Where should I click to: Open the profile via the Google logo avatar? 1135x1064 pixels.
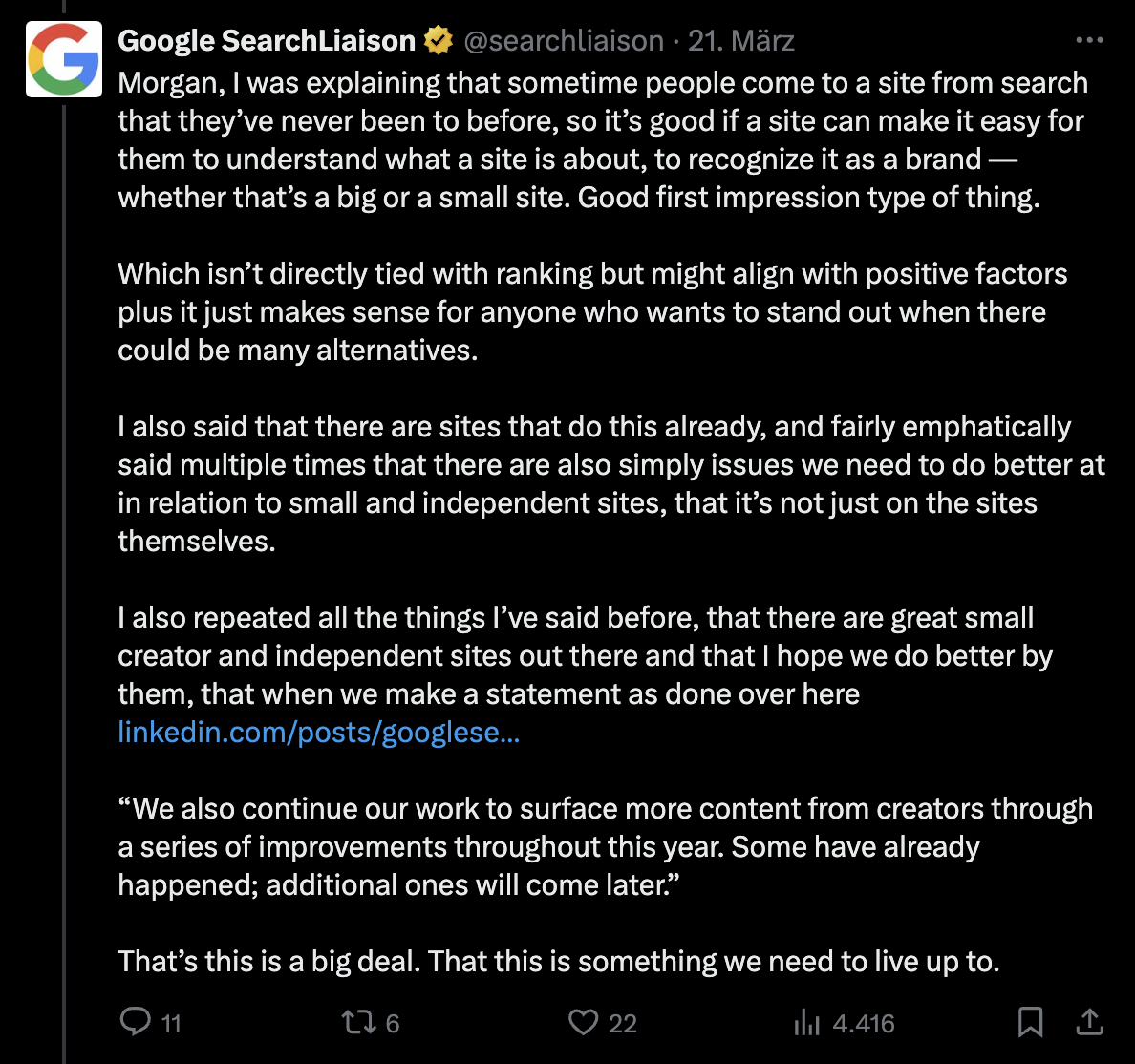coord(63,59)
